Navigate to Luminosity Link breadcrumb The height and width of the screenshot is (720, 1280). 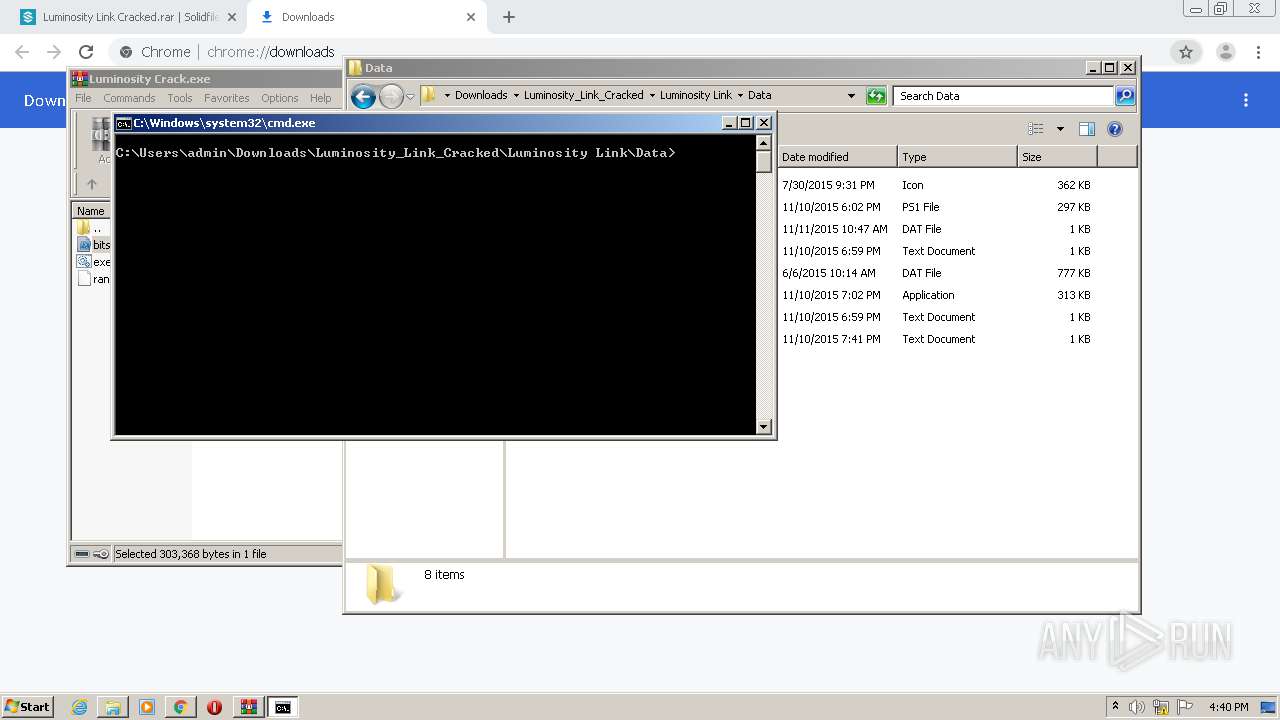(696, 96)
